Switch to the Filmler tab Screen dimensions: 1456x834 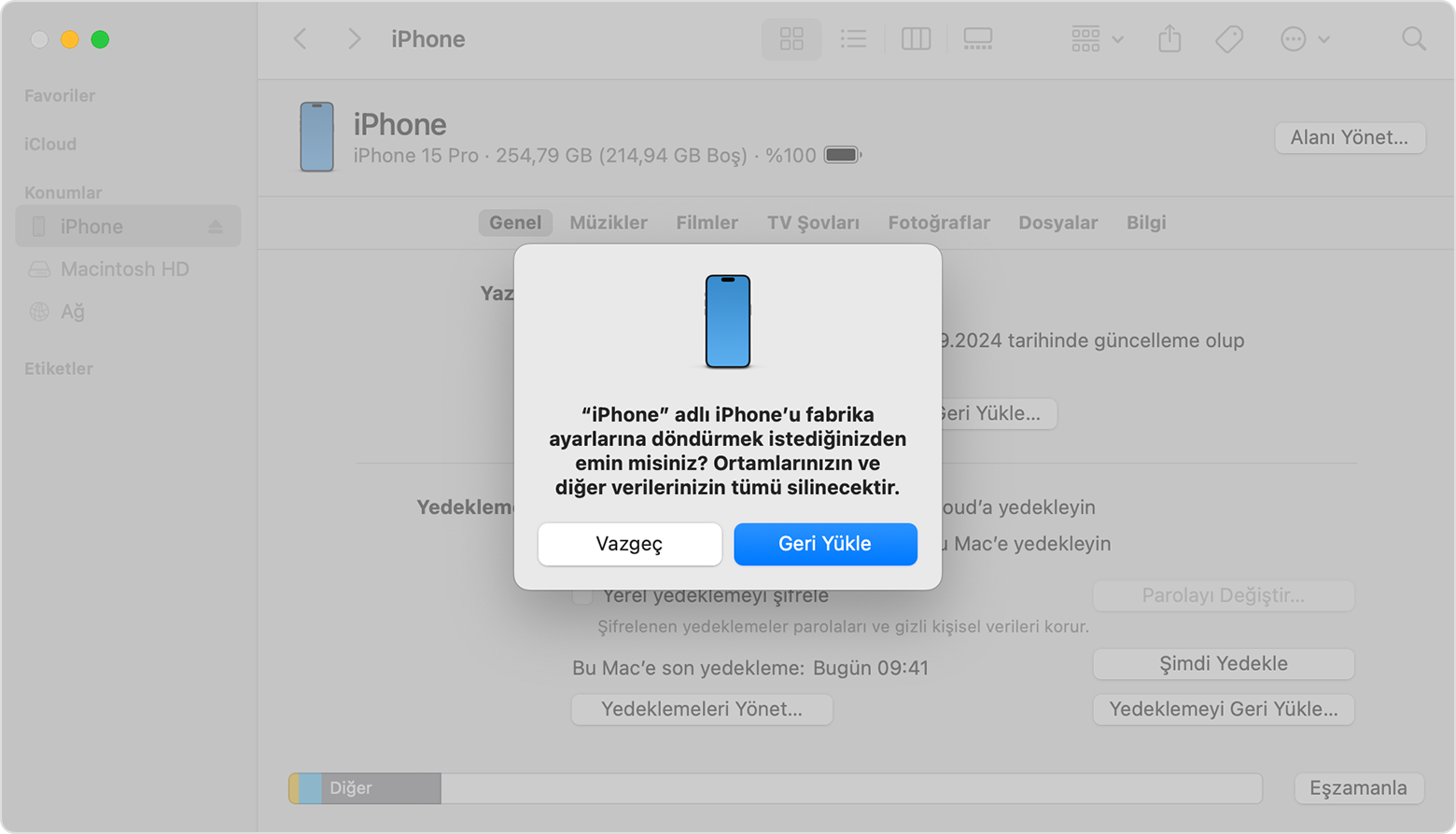pos(707,223)
